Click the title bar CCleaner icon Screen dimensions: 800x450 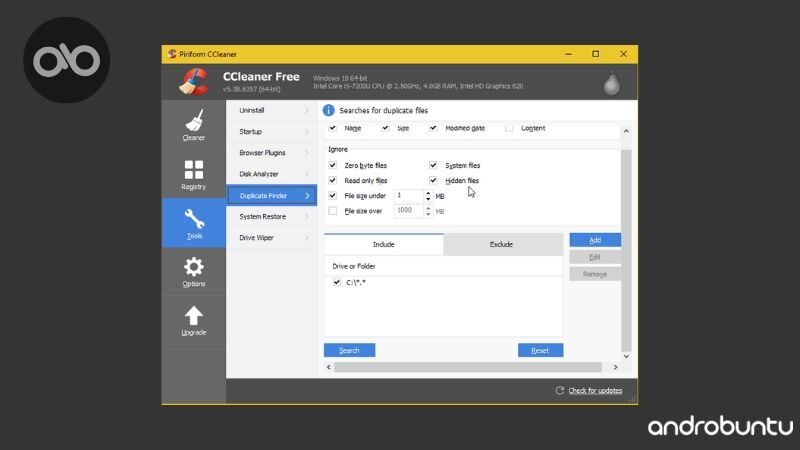(172, 54)
